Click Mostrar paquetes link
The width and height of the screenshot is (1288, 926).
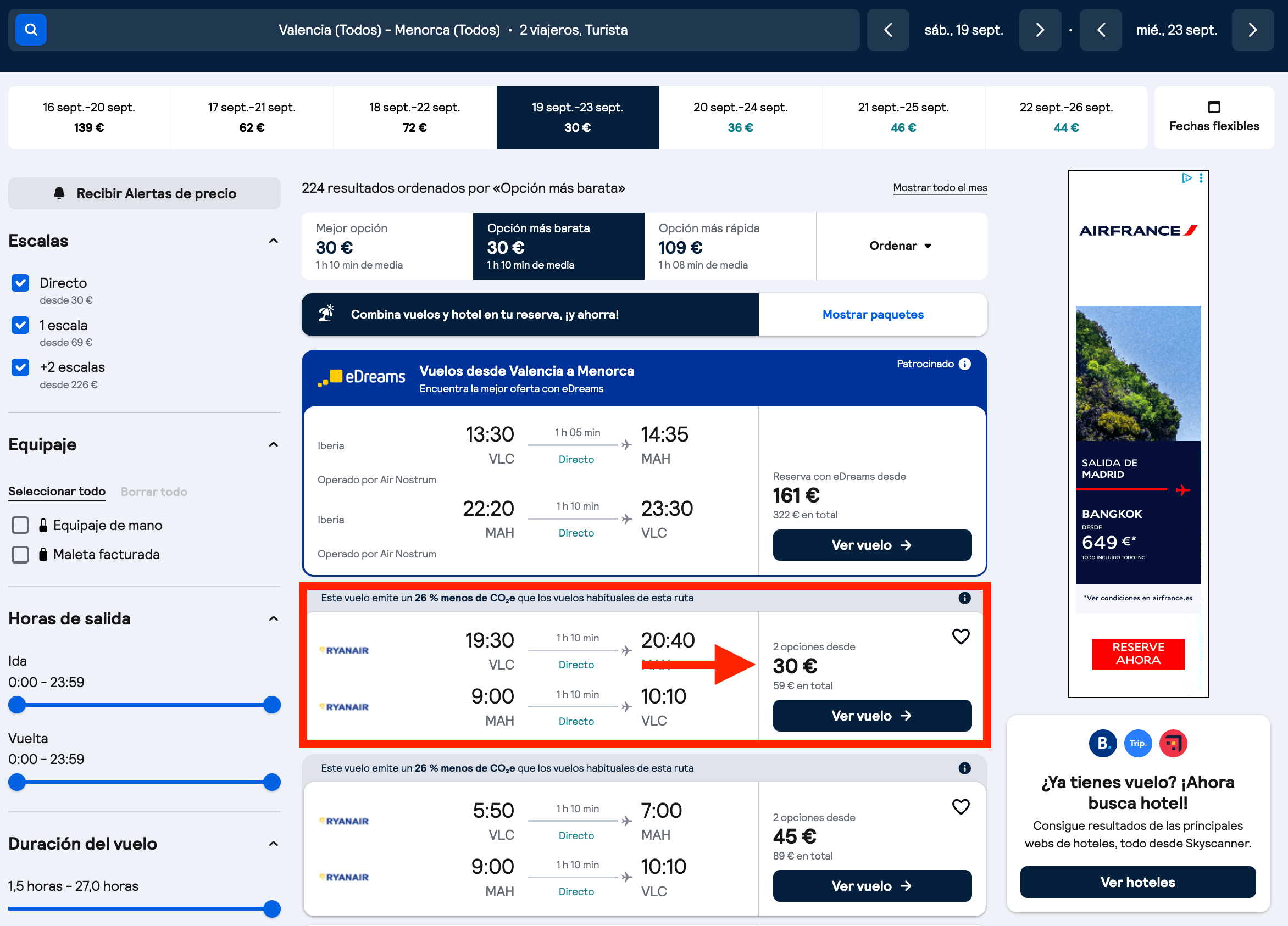[873, 315]
